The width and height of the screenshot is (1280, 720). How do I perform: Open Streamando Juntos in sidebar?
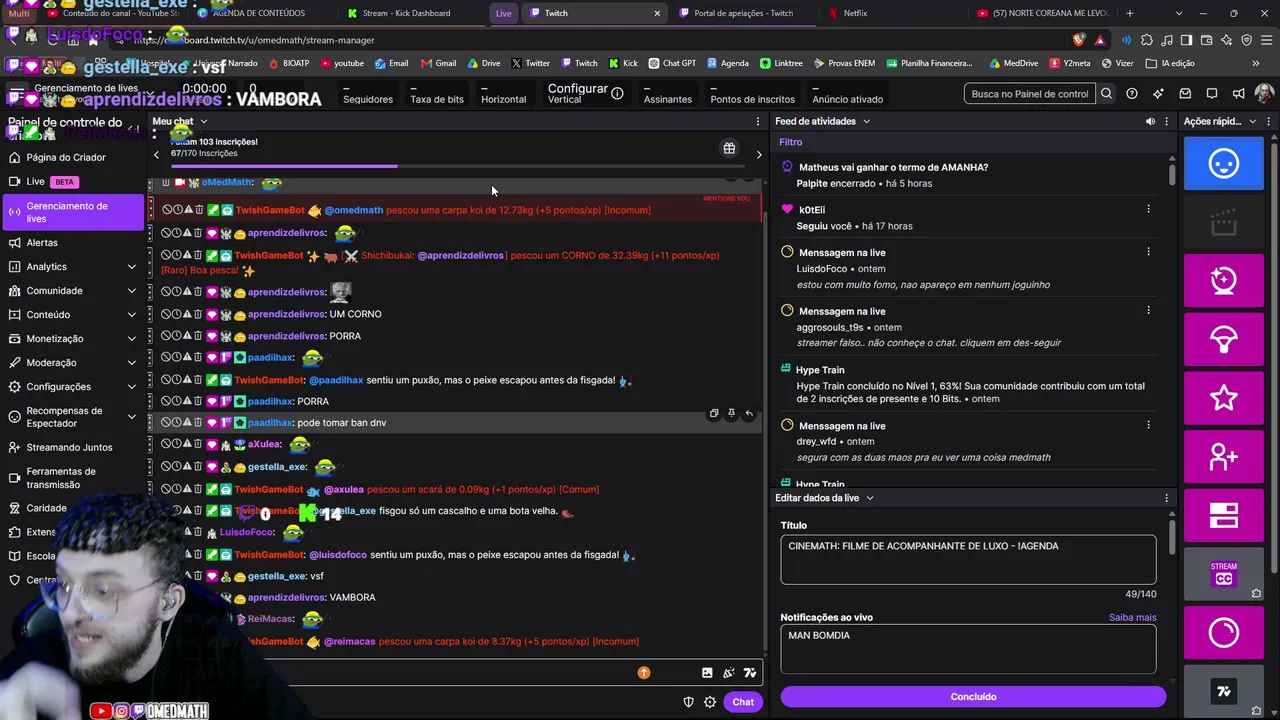[72, 447]
